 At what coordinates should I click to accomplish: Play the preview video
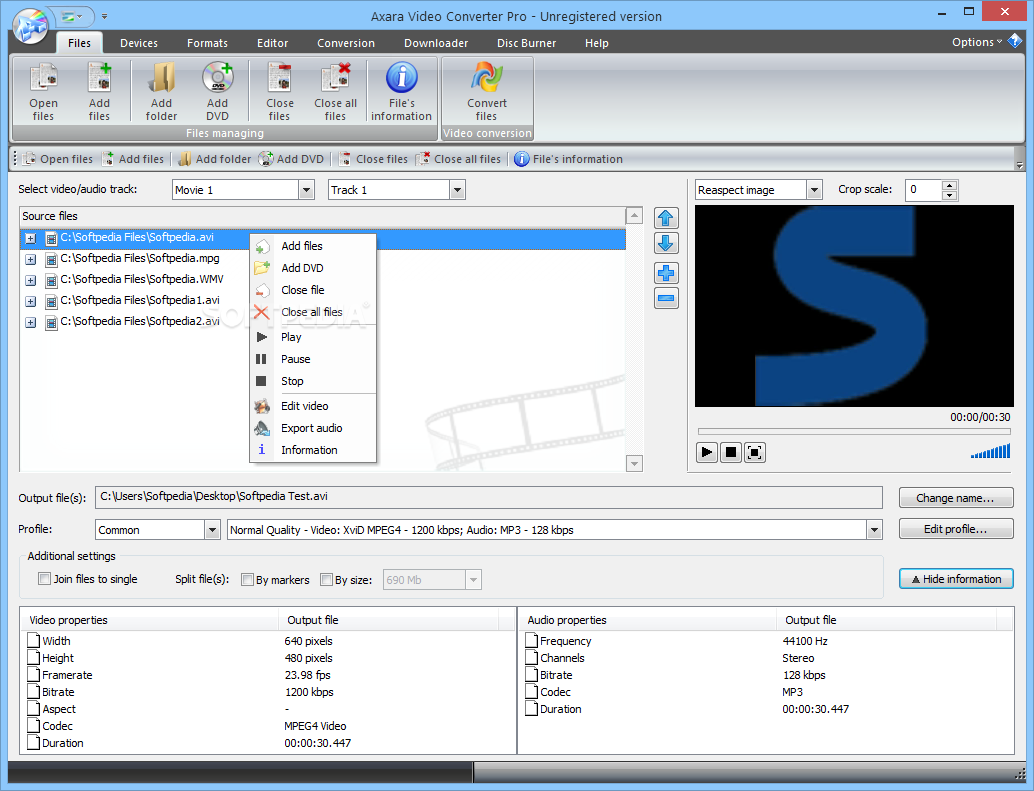tap(706, 452)
